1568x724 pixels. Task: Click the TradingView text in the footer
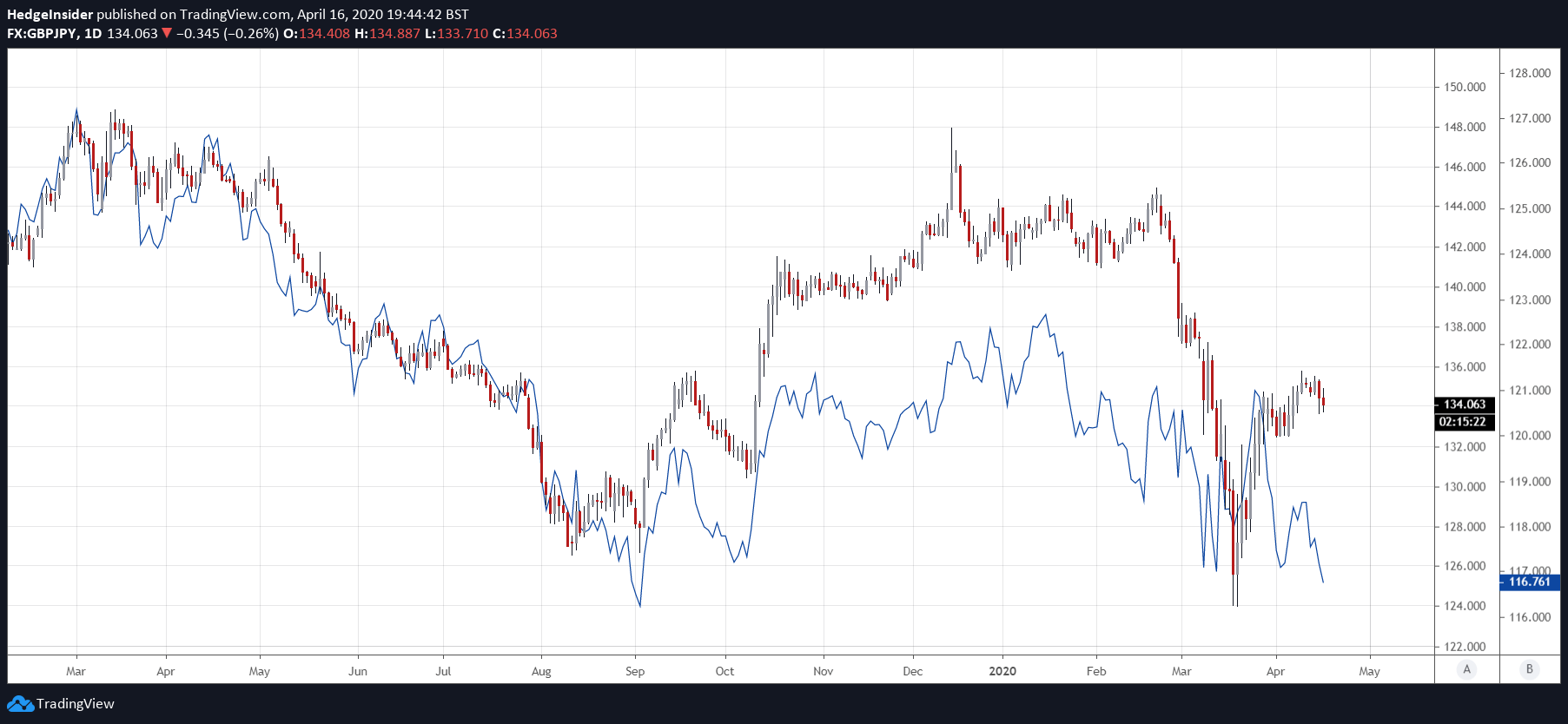[x=76, y=704]
